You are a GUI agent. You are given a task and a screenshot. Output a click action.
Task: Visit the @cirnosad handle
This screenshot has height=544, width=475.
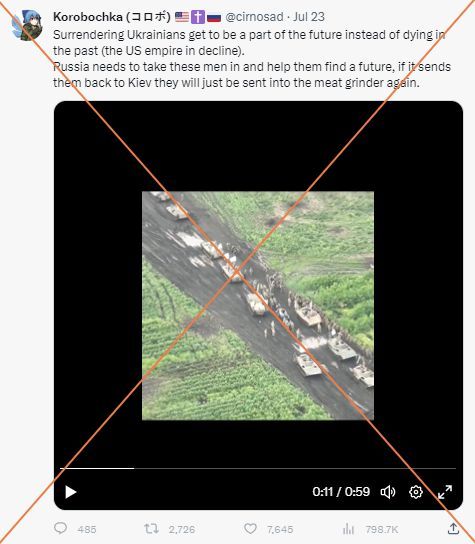tap(254, 16)
